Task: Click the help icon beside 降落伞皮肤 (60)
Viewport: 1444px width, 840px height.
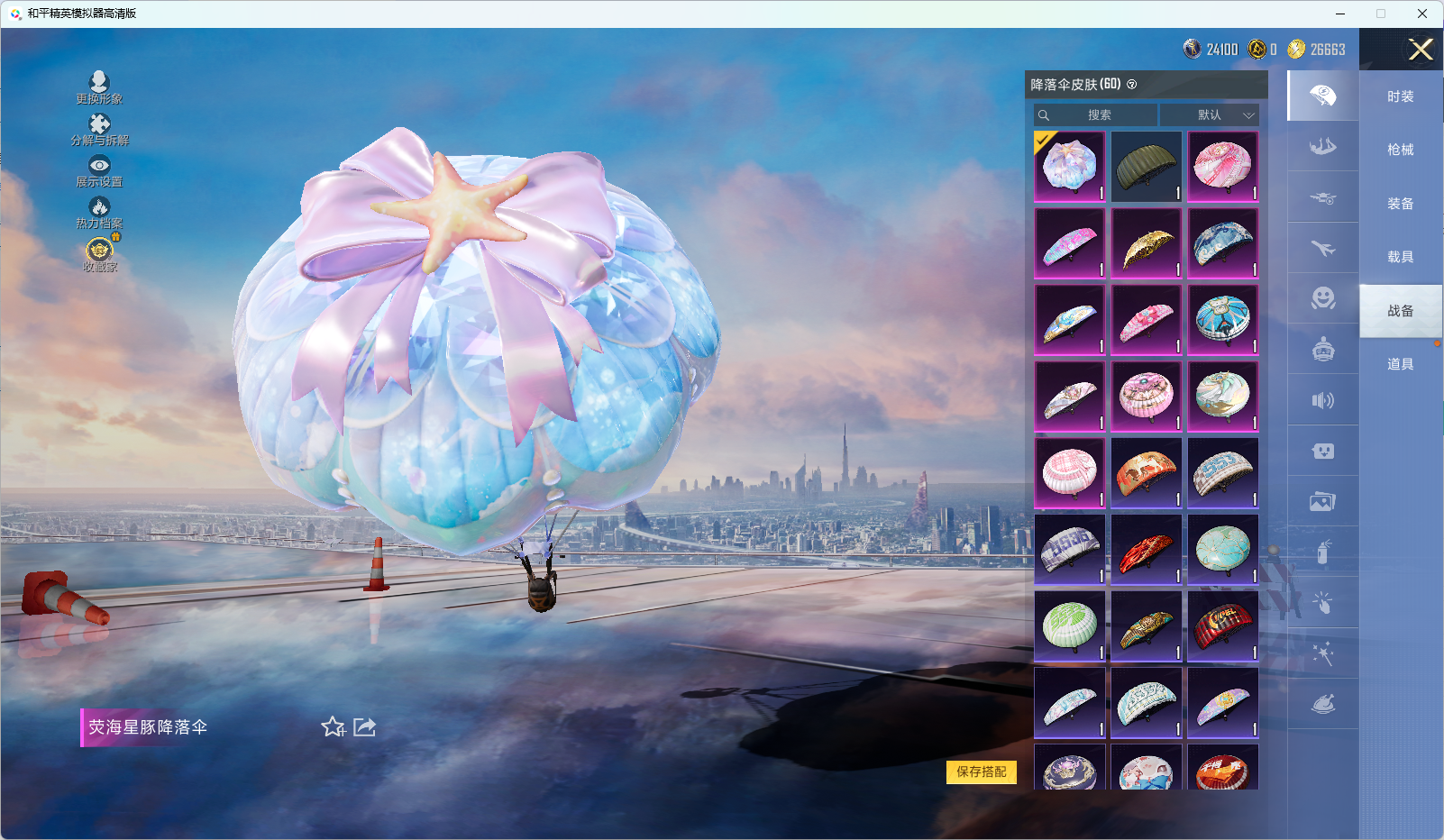Action: point(1132,85)
